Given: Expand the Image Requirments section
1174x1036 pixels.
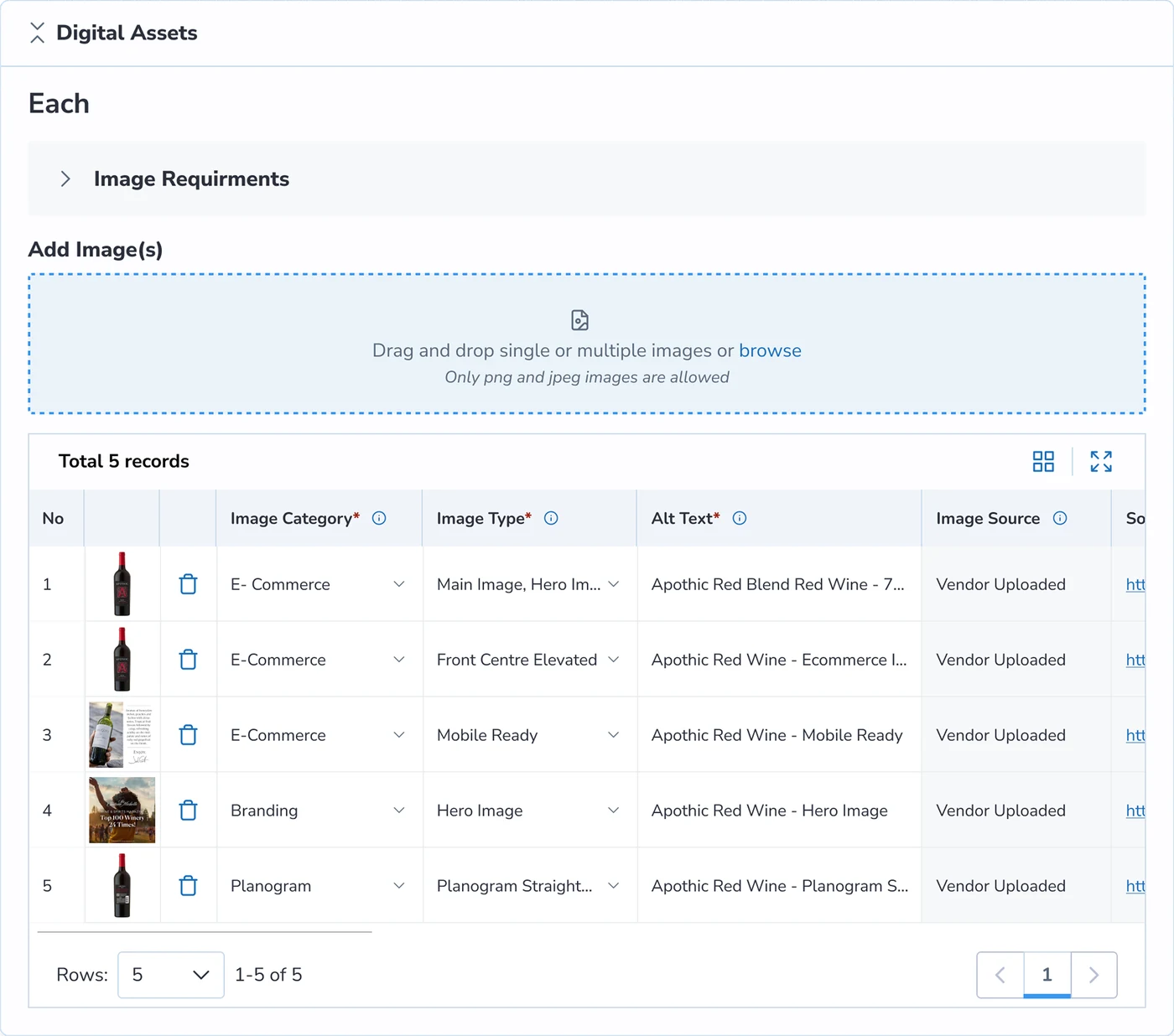Looking at the screenshot, I should (x=65, y=179).
